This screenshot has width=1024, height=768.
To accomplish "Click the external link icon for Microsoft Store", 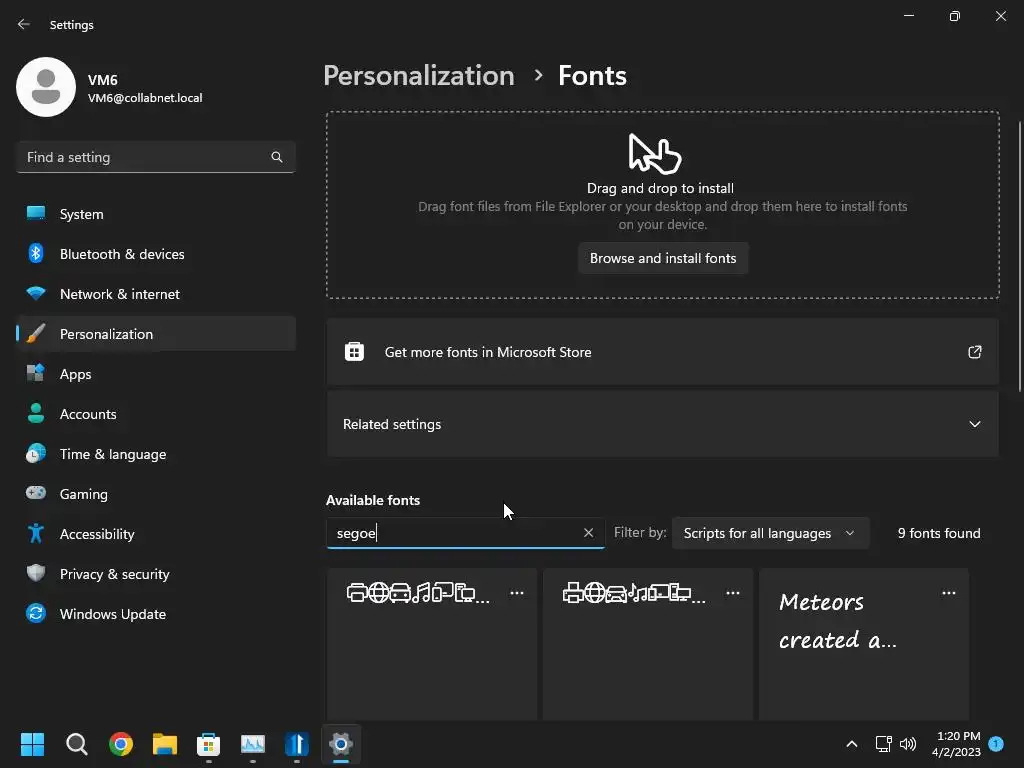I will [x=974, y=352].
